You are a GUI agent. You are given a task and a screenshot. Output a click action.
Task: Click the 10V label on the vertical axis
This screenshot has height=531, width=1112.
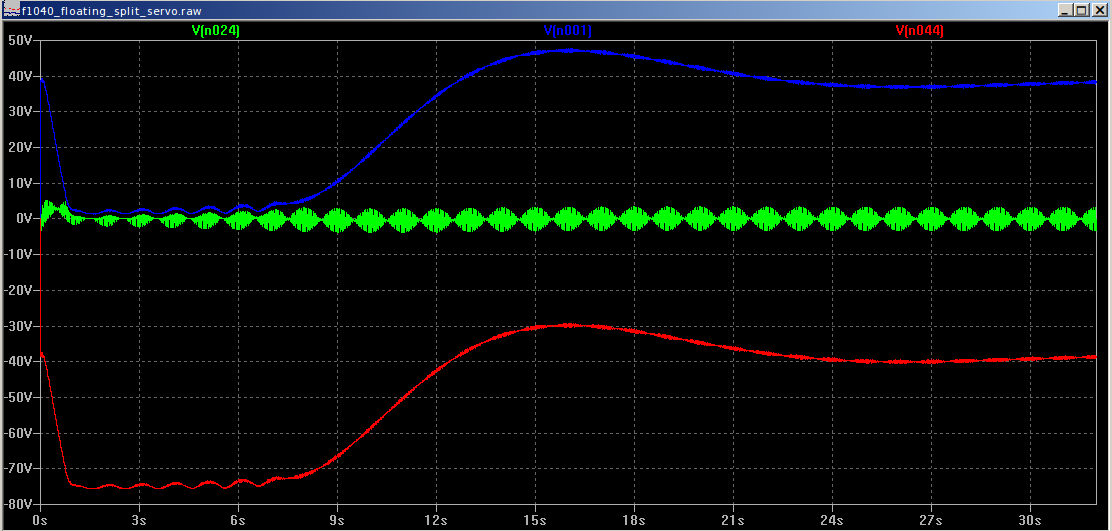(21, 183)
